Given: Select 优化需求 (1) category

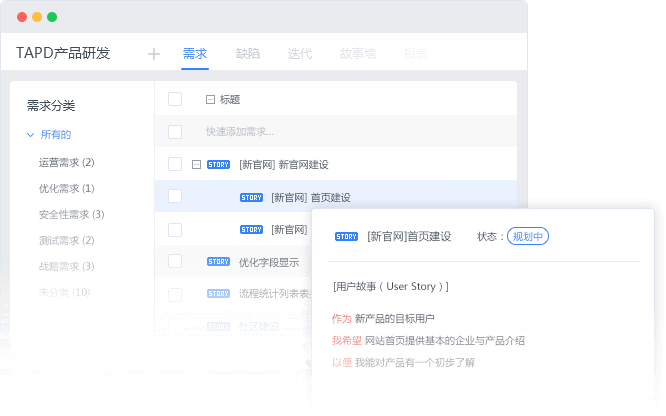Looking at the screenshot, I should (66, 188).
